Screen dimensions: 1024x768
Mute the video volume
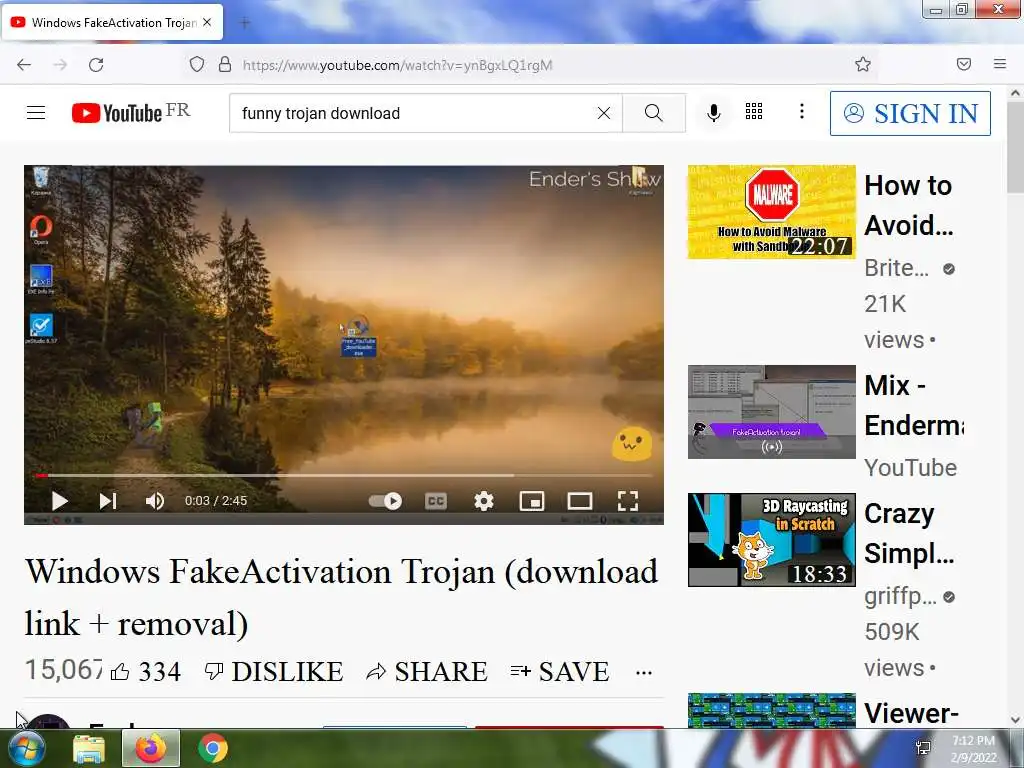pyautogui.click(x=155, y=501)
